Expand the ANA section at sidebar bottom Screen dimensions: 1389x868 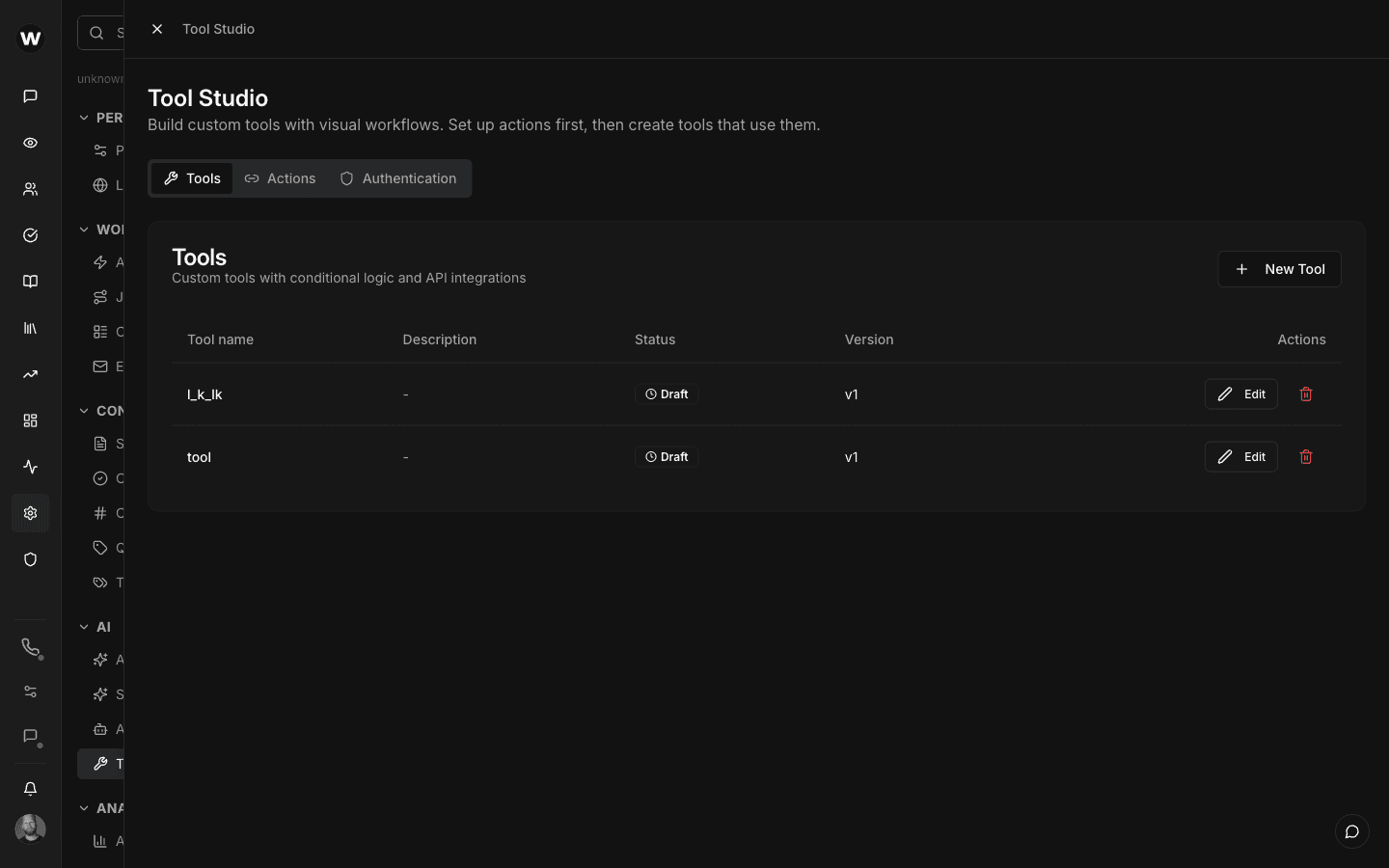(84, 808)
